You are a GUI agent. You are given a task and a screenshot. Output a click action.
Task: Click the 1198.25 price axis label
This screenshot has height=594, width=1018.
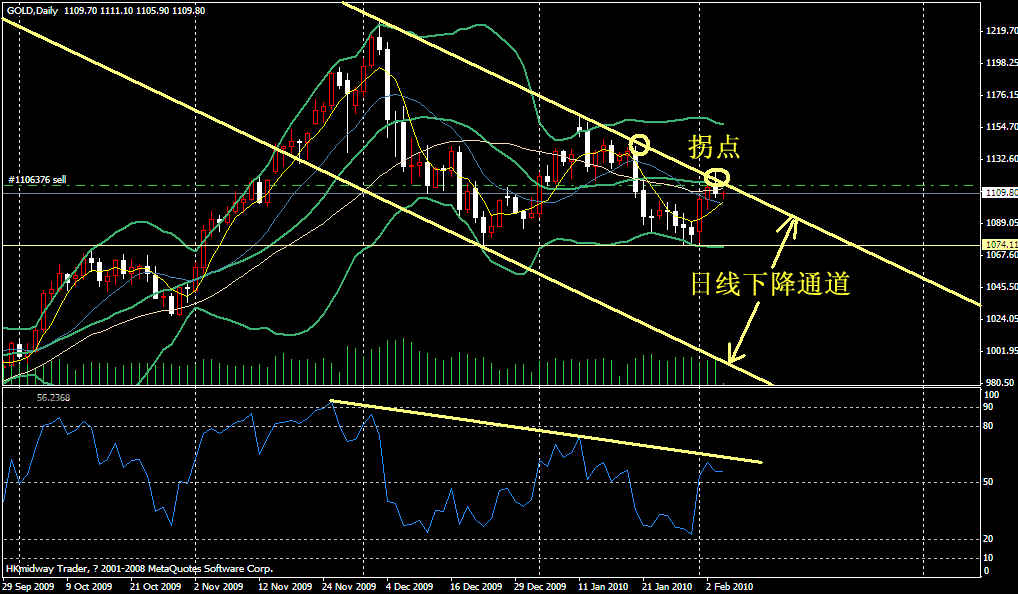click(1001, 63)
